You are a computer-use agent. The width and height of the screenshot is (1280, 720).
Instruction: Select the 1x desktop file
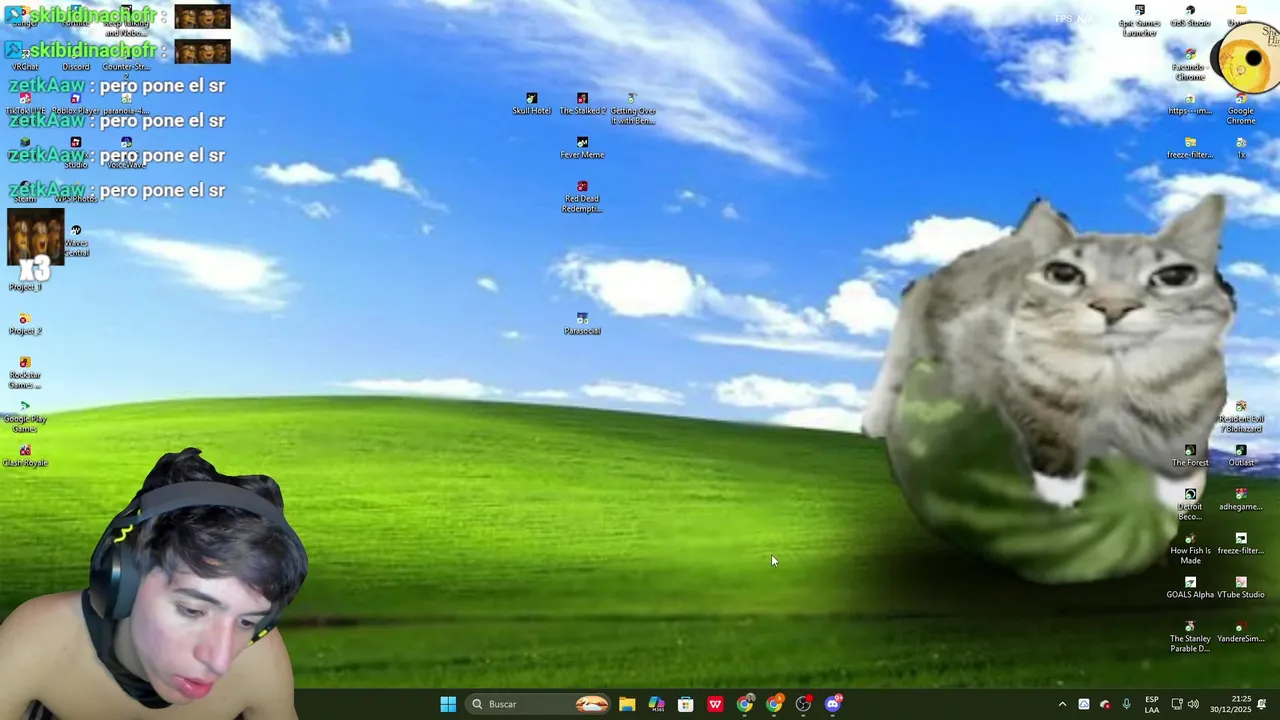1241,148
